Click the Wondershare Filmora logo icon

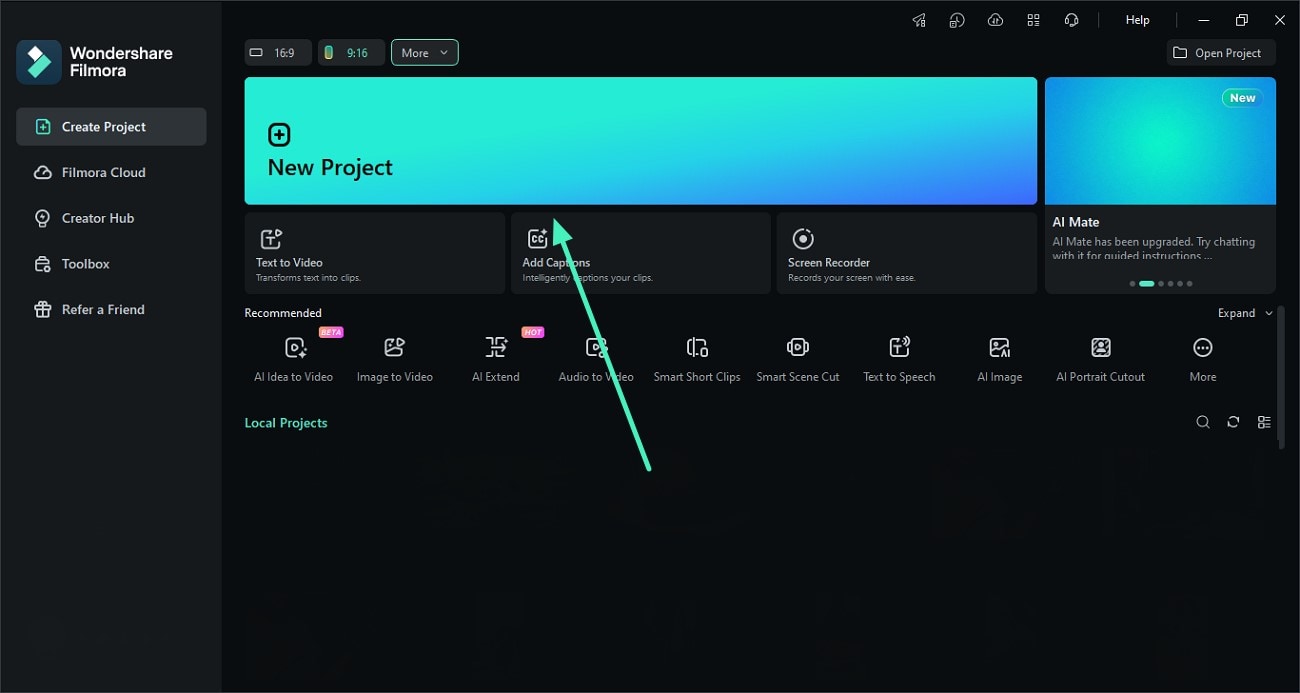pos(39,62)
